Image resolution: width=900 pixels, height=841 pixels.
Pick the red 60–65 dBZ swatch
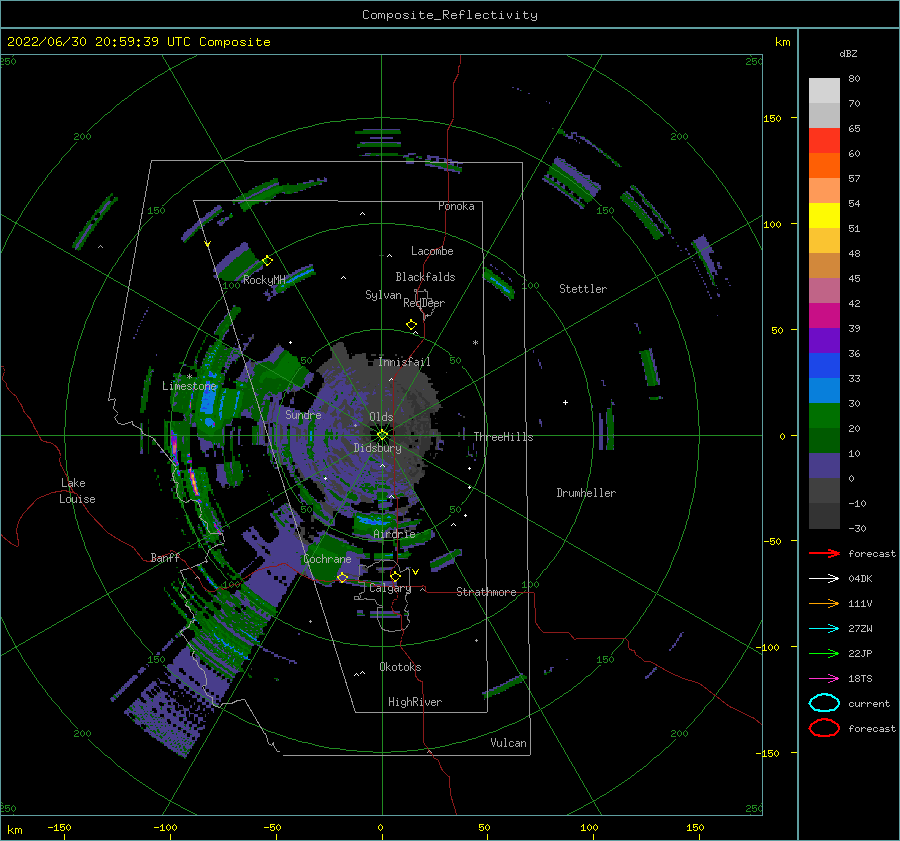(824, 140)
